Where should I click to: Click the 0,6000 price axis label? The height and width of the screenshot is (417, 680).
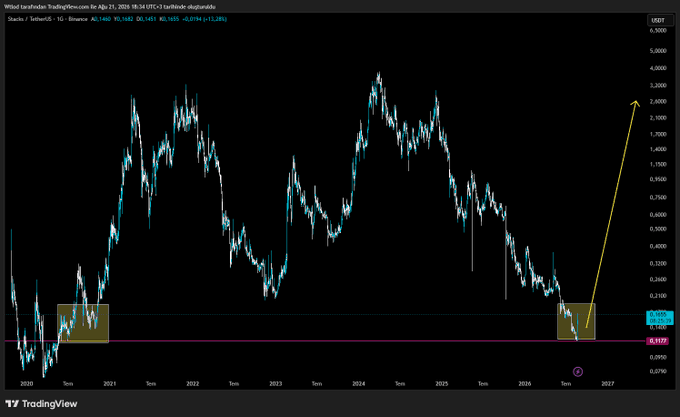coord(658,215)
